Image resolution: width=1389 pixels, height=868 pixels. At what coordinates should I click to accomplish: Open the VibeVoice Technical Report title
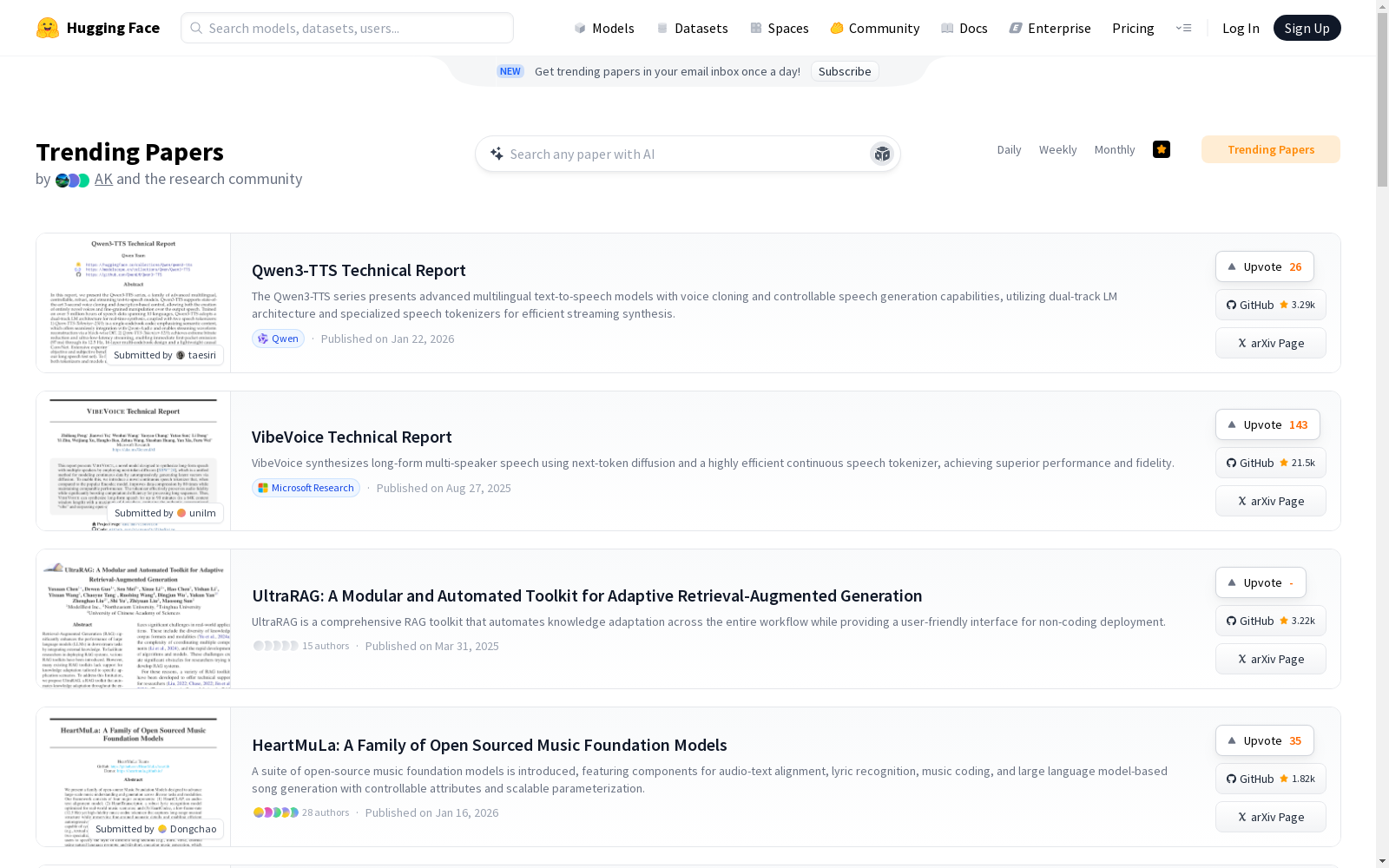[352, 437]
